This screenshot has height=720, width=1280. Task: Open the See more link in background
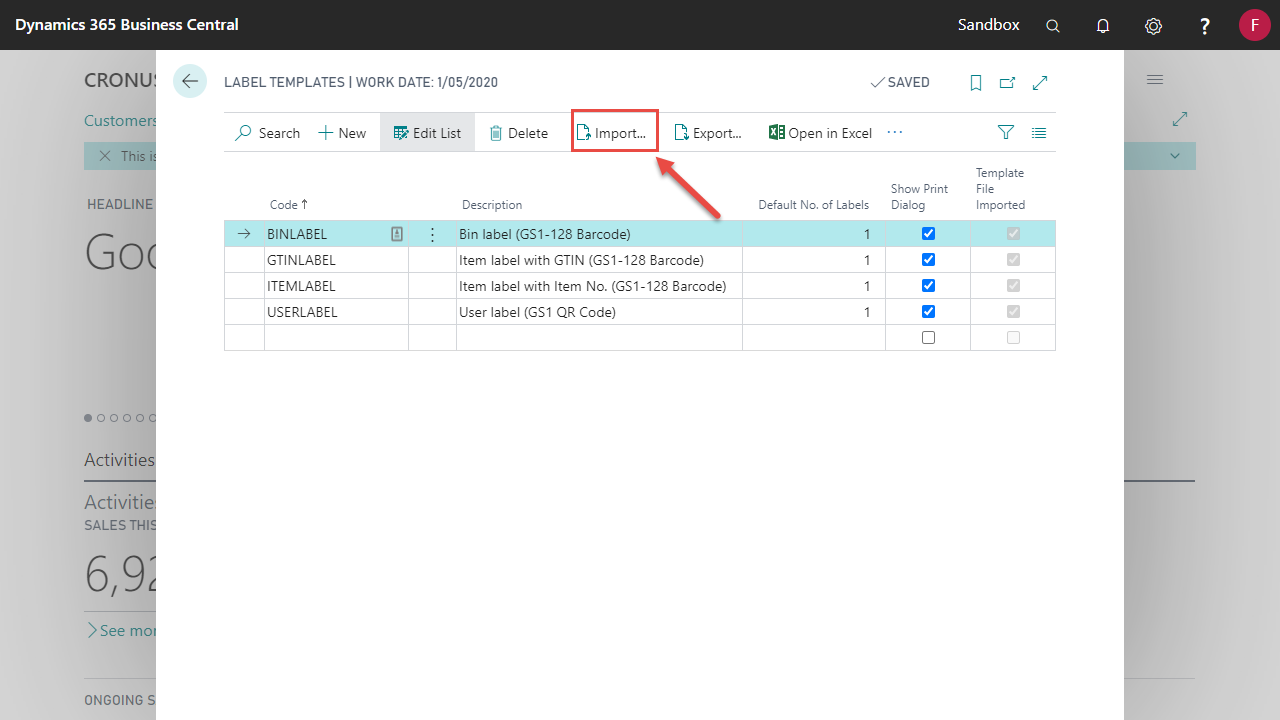pyautogui.click(x=122, y=630)
